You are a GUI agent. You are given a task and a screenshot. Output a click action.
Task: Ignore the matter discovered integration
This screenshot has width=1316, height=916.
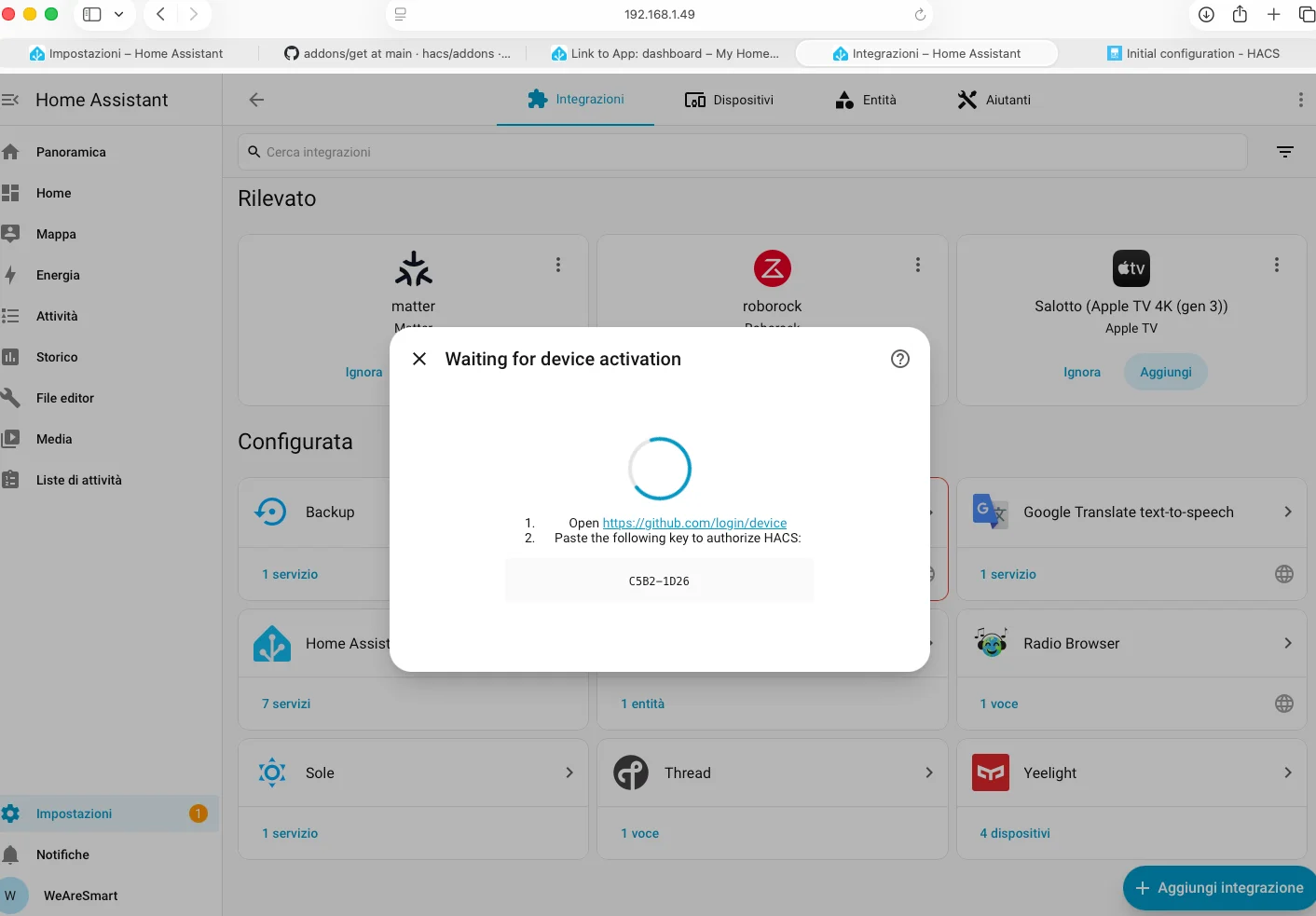tap(364, 372)
